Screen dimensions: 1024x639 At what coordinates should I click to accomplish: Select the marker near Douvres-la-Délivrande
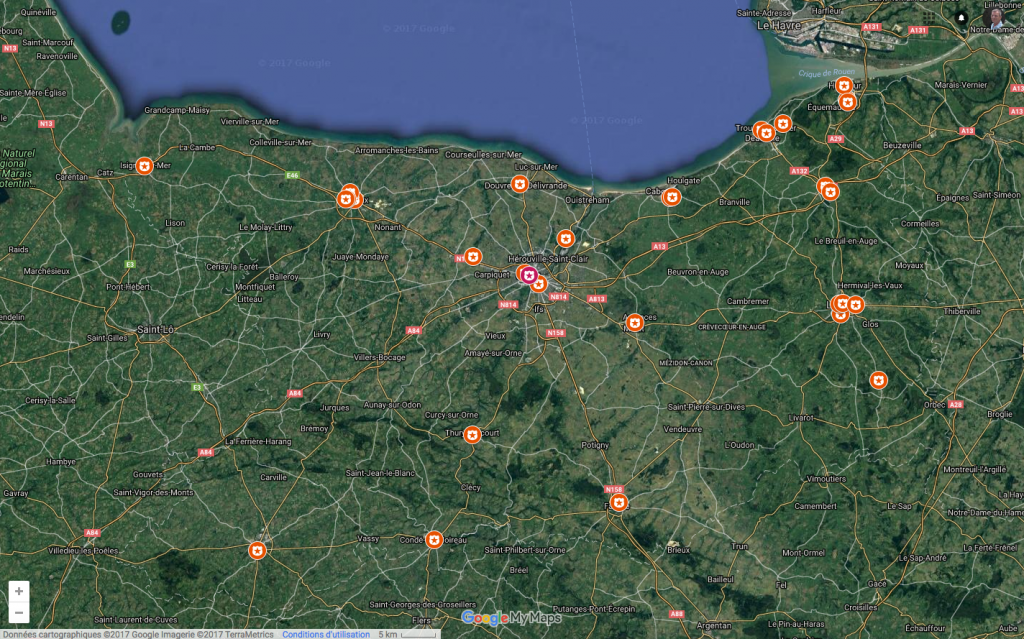pyautogui.click(x=520, y=184)
